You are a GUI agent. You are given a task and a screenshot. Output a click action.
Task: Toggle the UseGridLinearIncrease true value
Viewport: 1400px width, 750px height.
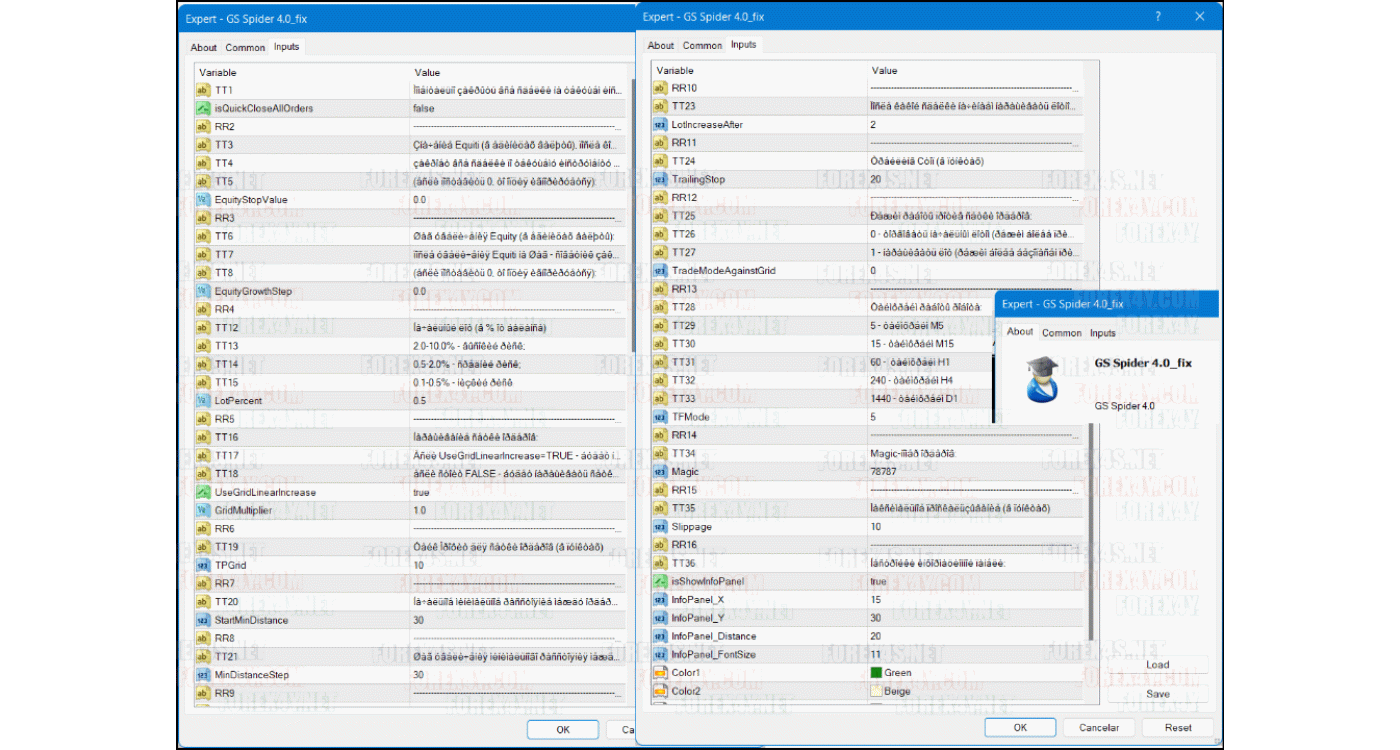(520, 492)
